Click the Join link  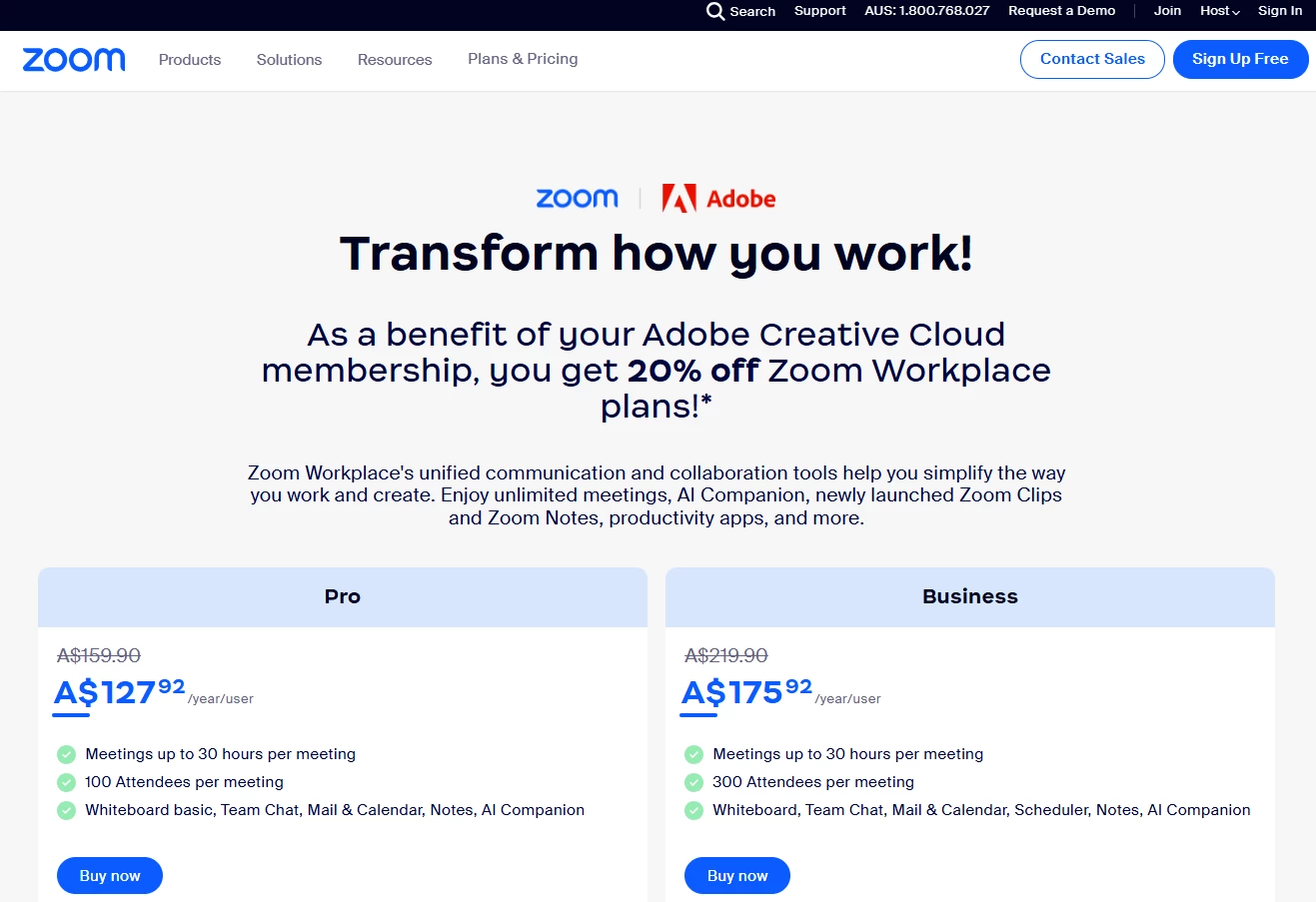pos(1167,11)
